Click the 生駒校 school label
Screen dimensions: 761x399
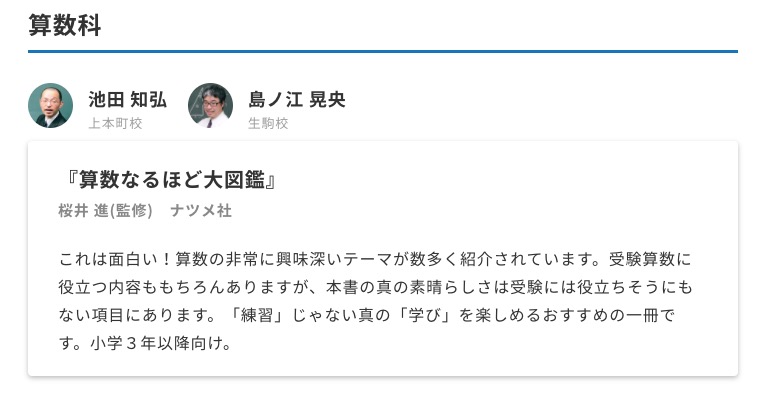268,123
